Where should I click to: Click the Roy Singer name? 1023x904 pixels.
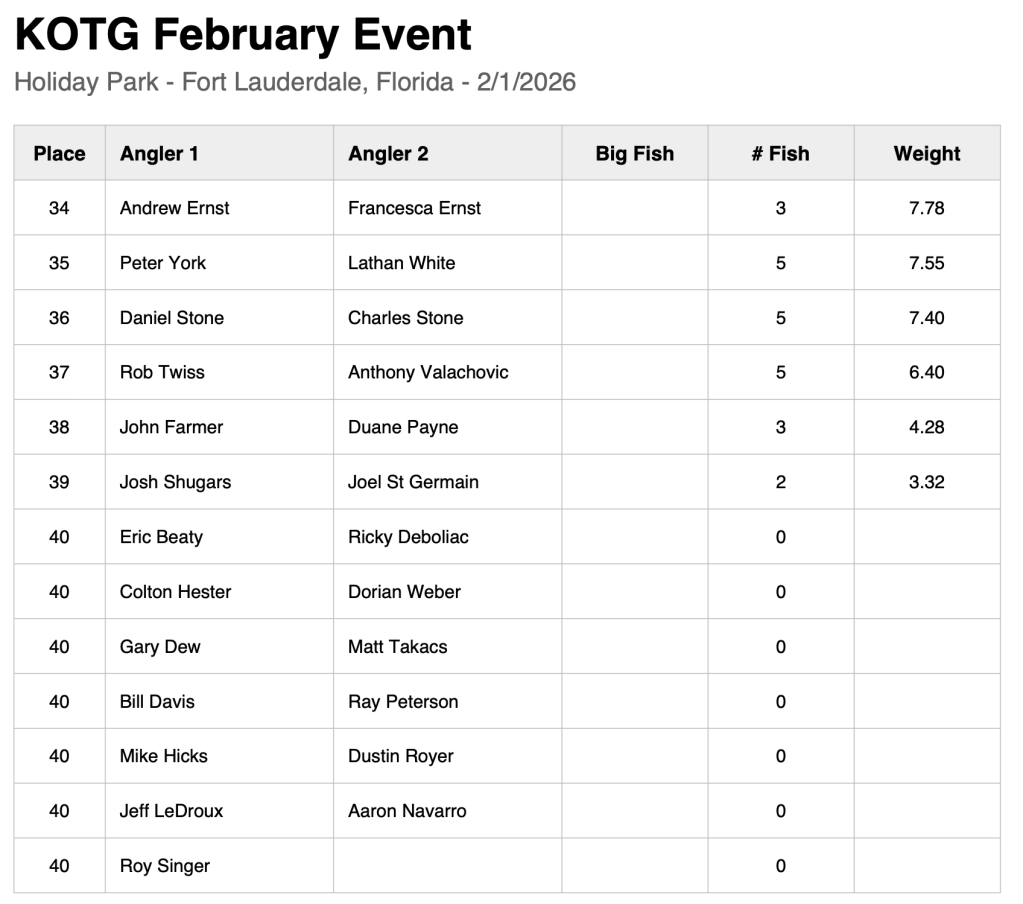(165, 866)
